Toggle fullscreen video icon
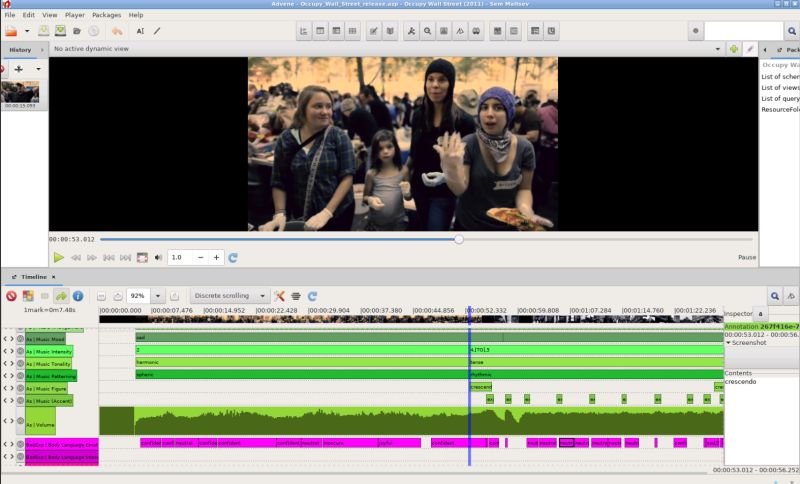Screen dimensions: 800x484 [142, 258]
